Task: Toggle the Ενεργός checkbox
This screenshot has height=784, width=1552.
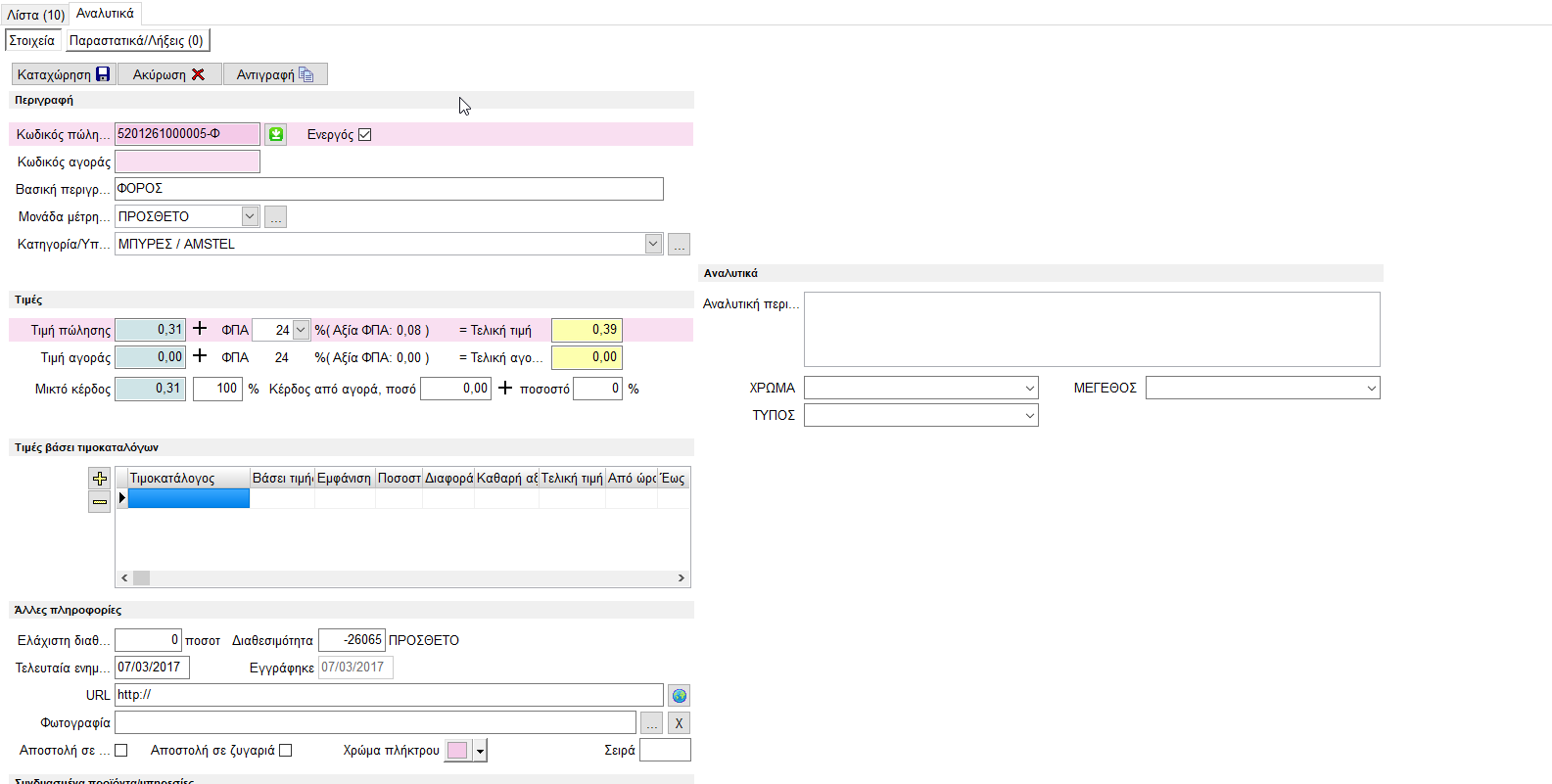Action: point(365,135)
